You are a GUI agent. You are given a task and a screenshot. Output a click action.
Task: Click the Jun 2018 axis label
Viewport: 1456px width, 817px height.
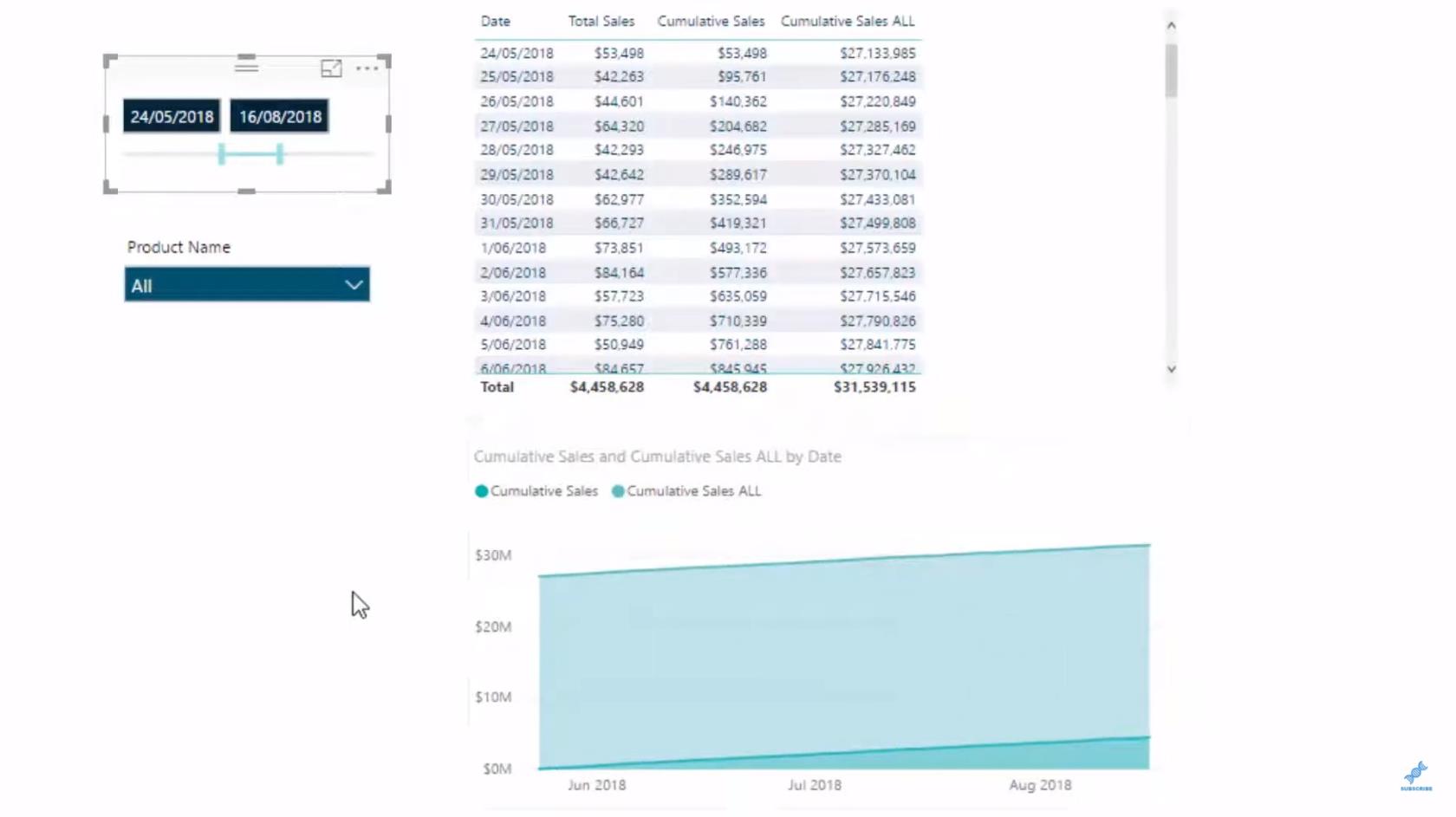596,785
